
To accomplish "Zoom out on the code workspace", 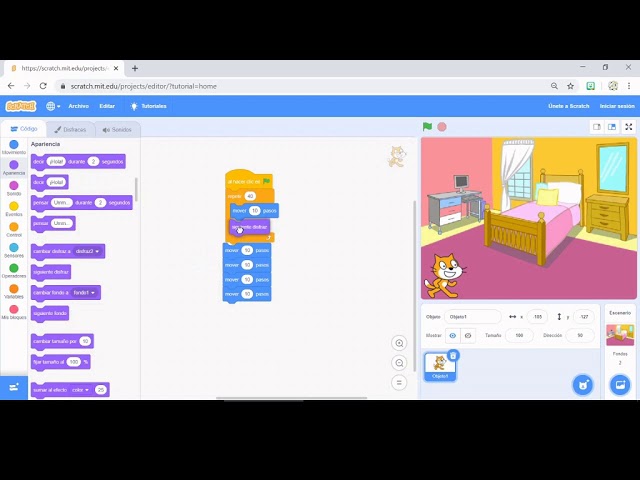I will click(399, 363).
